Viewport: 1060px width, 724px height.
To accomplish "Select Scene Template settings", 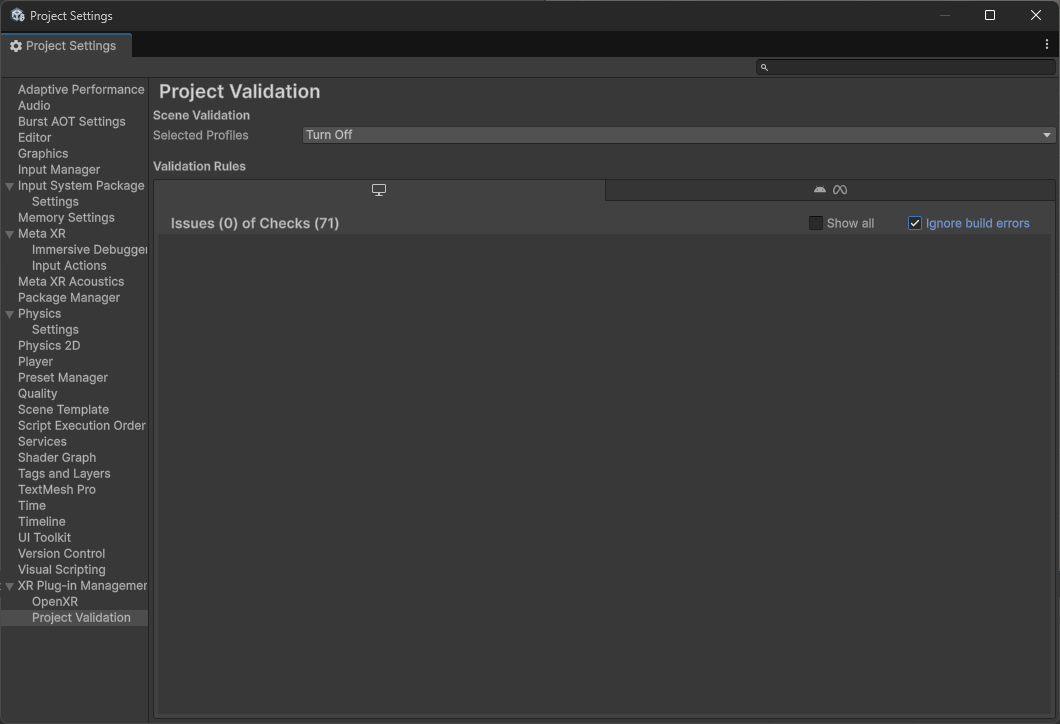I will pos(64,410).
